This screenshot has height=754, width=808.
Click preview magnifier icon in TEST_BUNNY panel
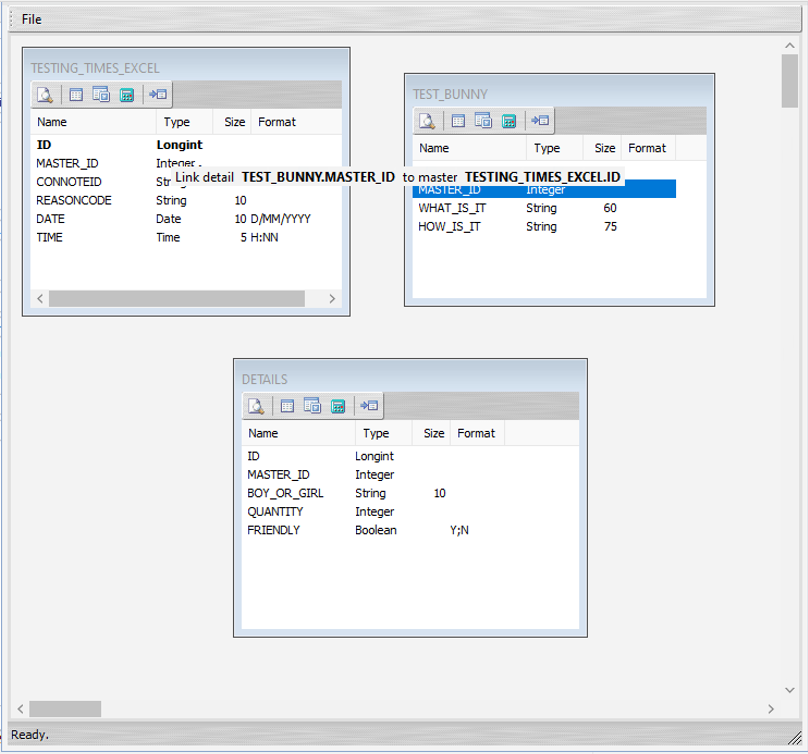pos(427,121)
